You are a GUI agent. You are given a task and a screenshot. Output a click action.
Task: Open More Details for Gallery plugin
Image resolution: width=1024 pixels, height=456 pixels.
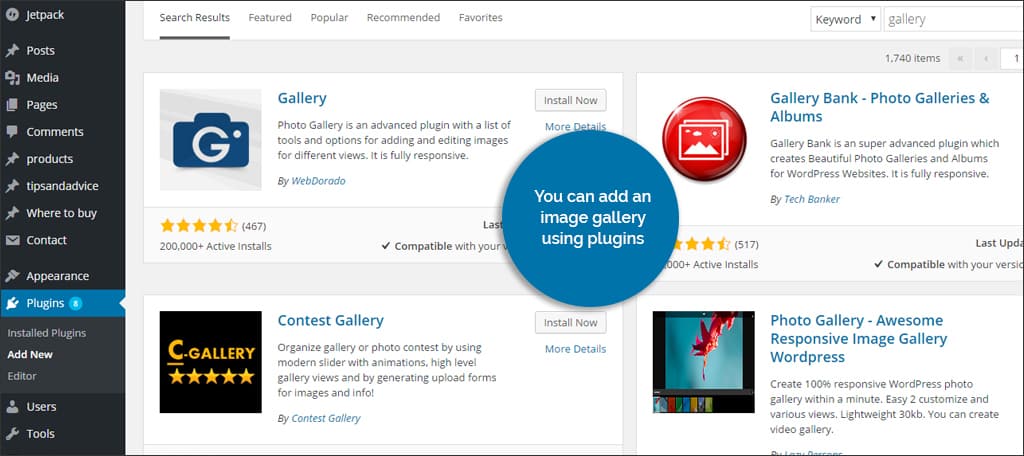click(x=575, y=127)
